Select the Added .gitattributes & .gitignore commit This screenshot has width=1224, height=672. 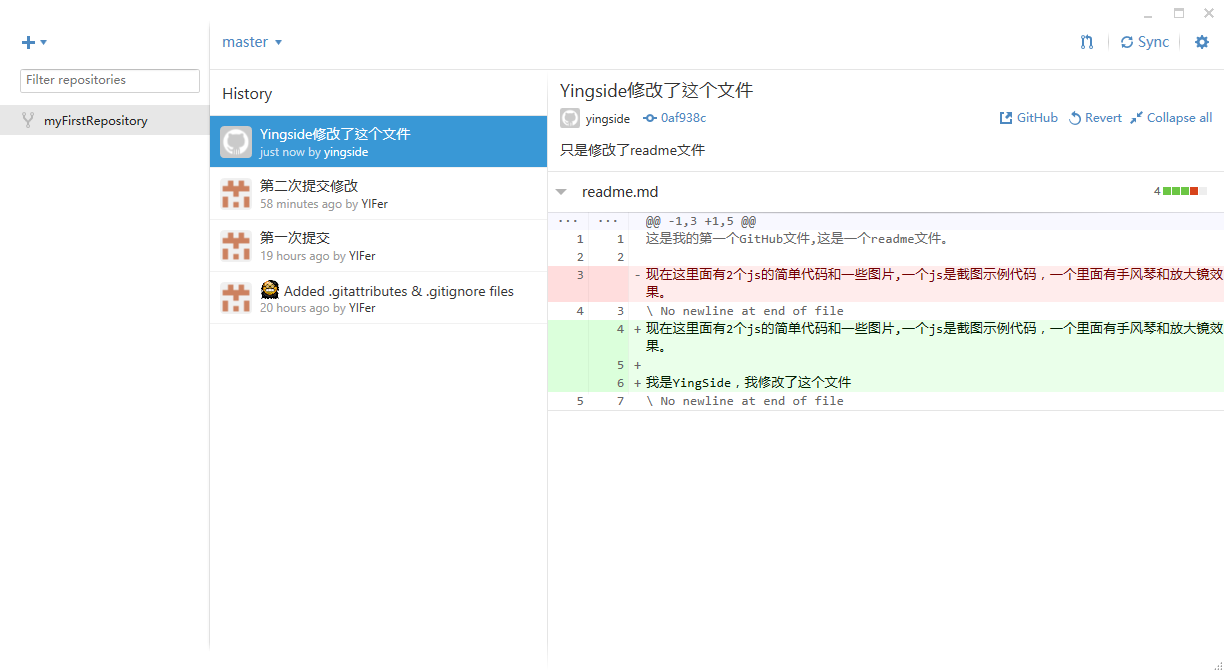click(378, 298)
